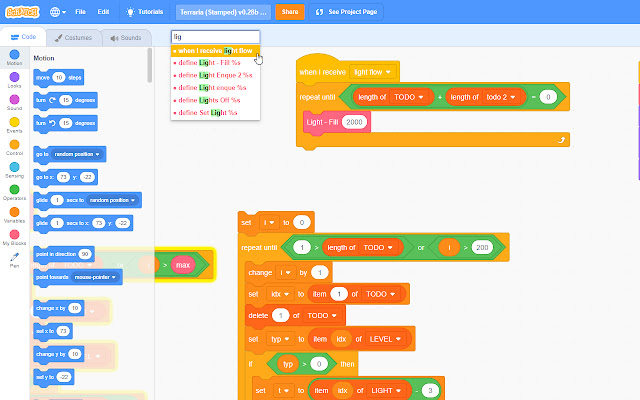Viewport: 640px width, 400px height.
Task: Select the Looks category circle
Action: [14, 77]
